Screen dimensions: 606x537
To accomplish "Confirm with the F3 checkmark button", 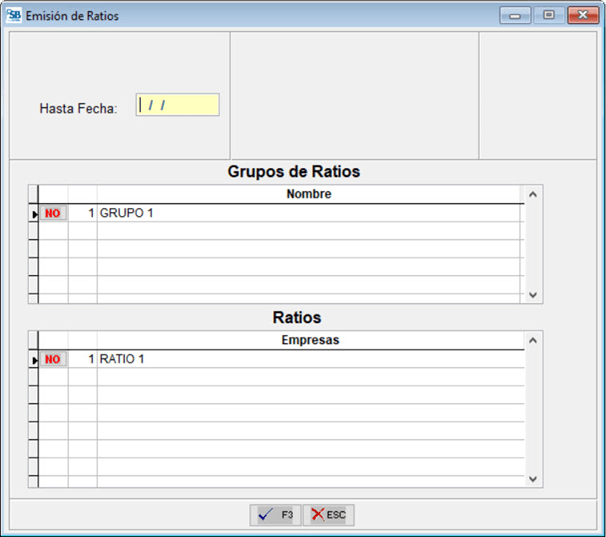I will (x=275, y=514).
